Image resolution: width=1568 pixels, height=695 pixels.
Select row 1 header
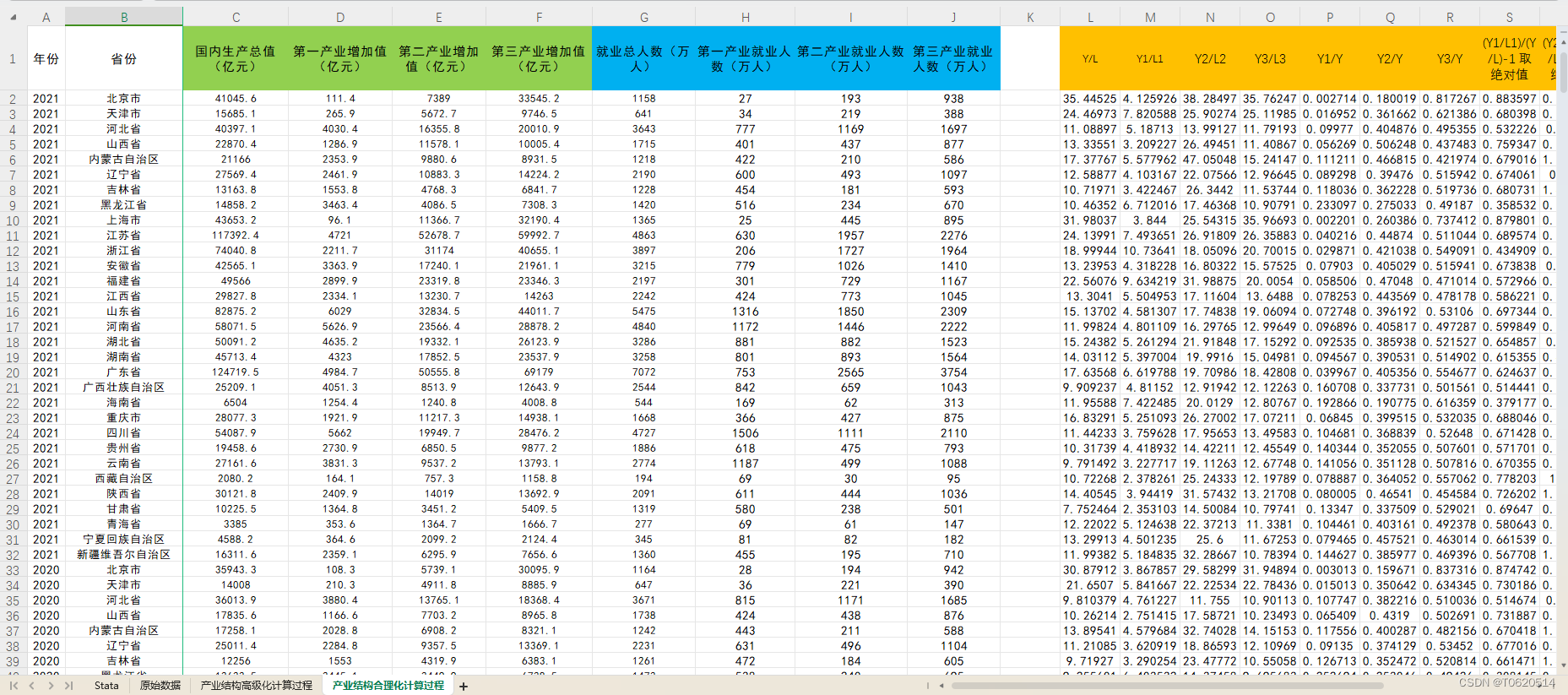(x=14, y=58)
